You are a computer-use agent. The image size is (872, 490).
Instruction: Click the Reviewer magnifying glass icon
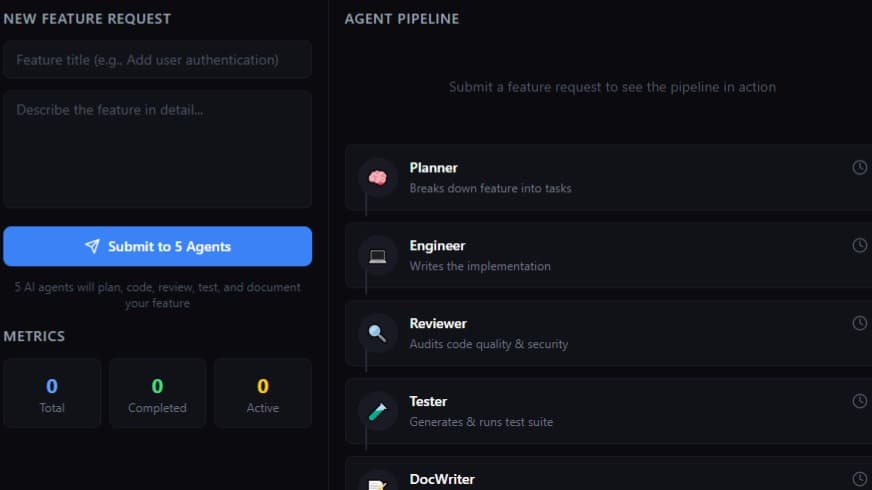(x=378, y=333)
